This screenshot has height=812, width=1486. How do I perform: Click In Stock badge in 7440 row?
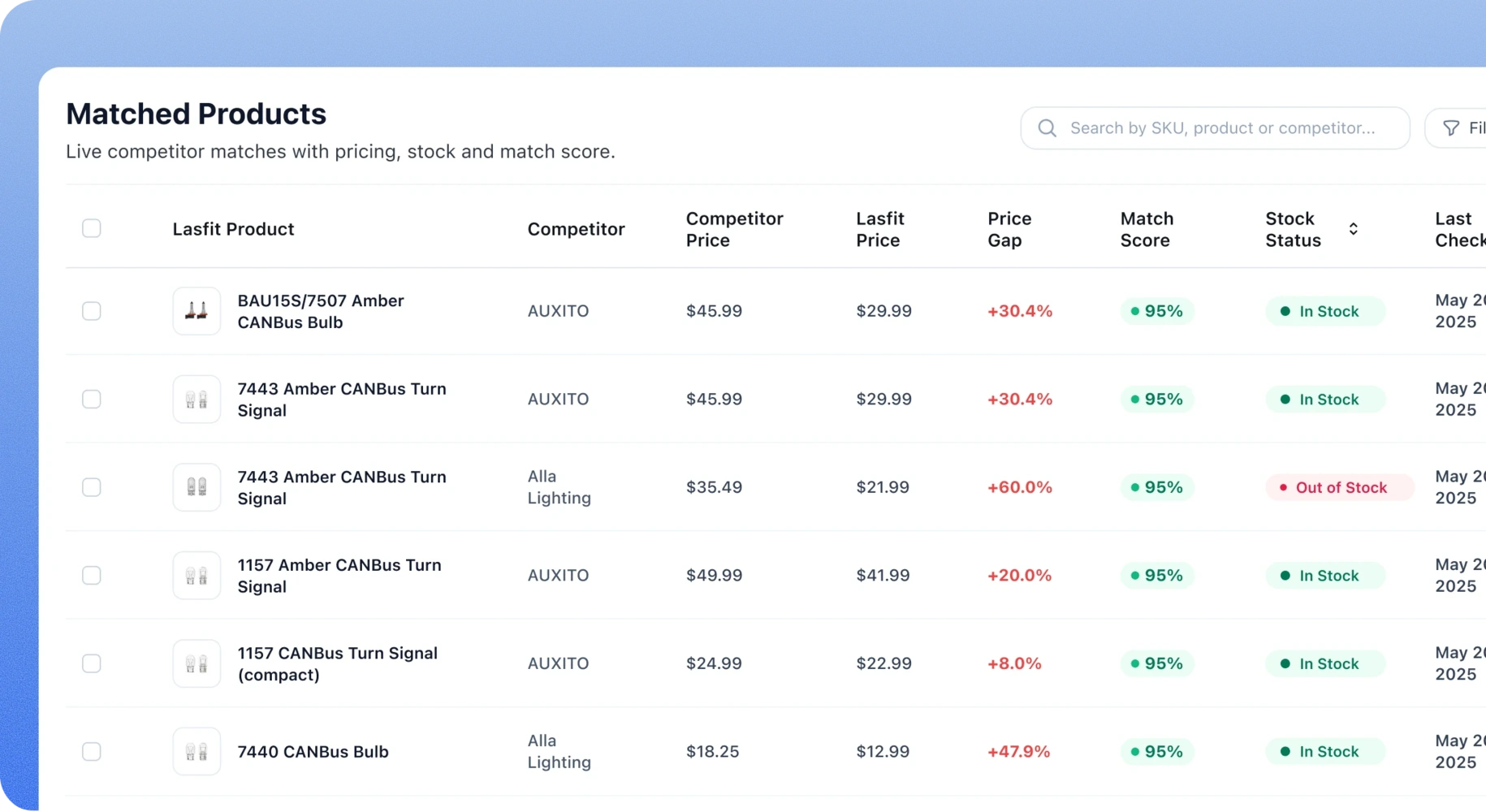point(1324,752)
